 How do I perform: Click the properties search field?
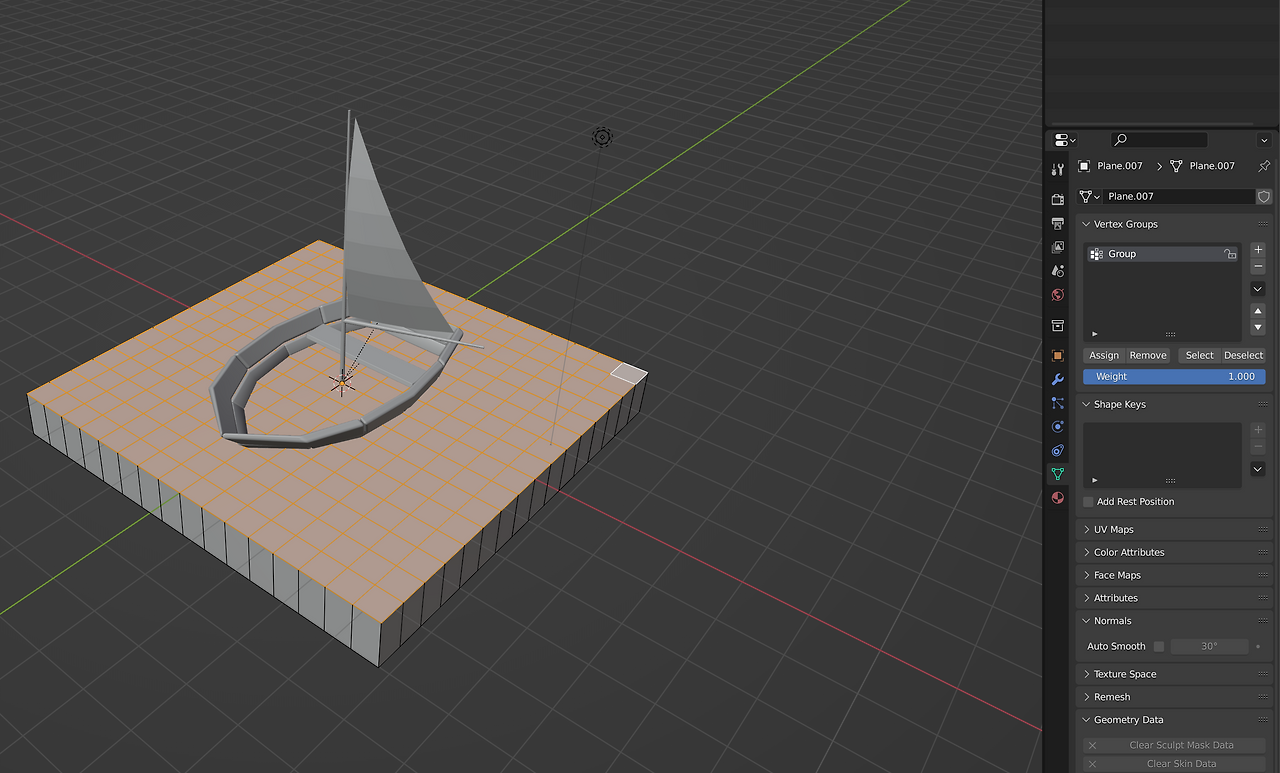click(1159, 140)
